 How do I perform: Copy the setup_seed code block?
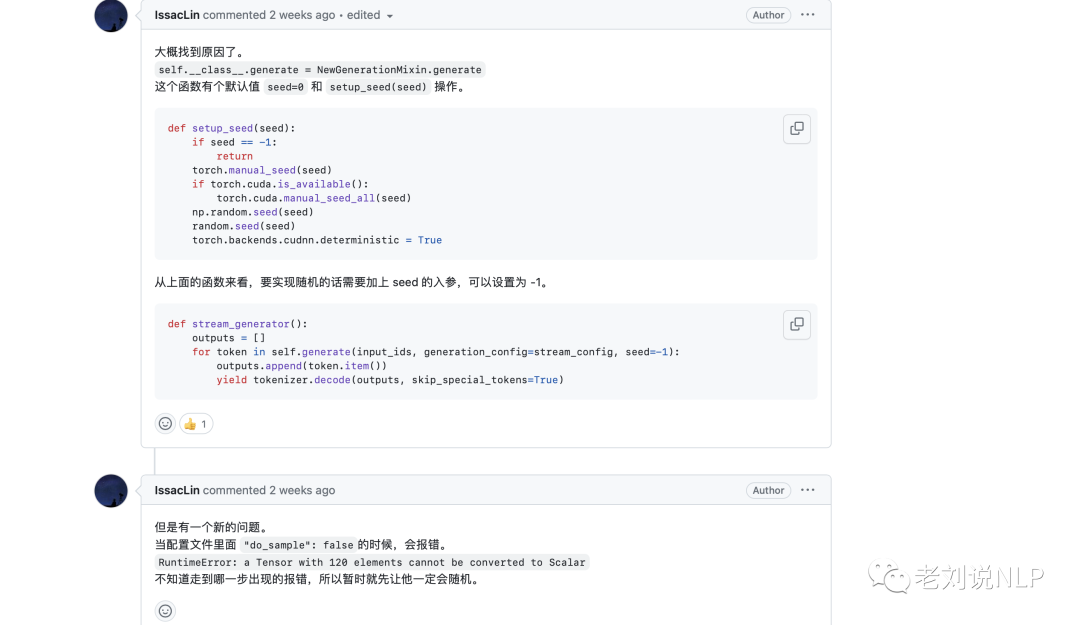pos(796,129)
